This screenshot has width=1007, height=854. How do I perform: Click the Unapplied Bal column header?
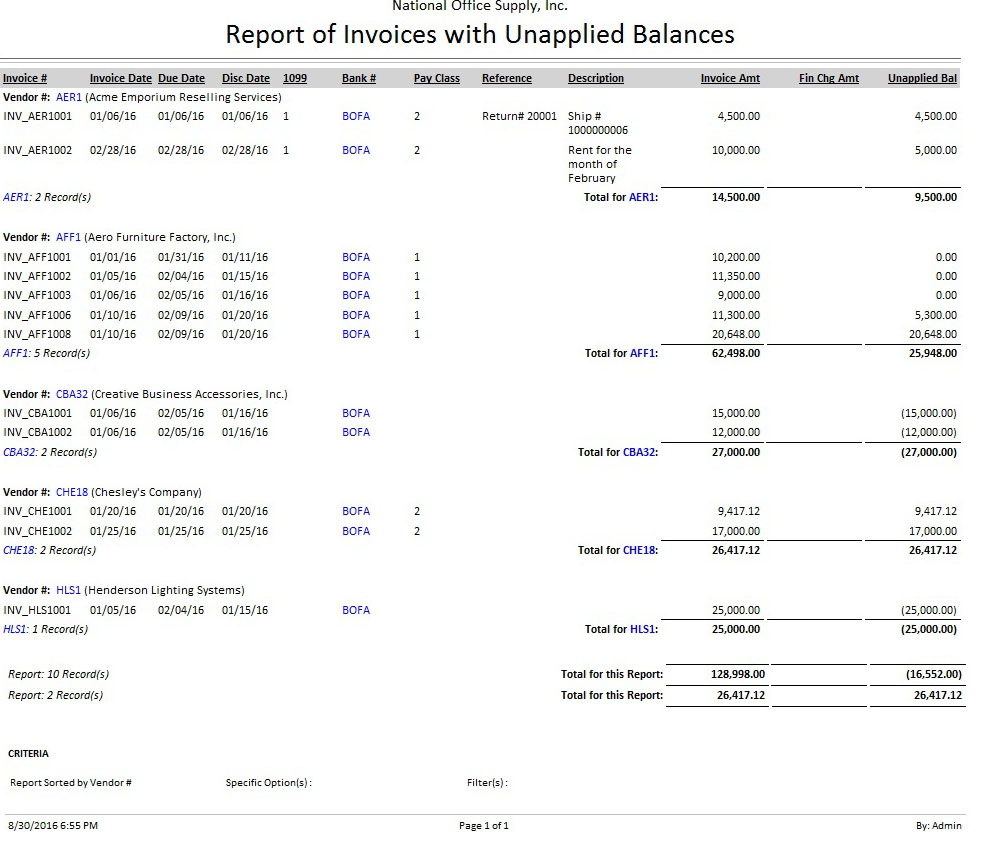point(922,79)
